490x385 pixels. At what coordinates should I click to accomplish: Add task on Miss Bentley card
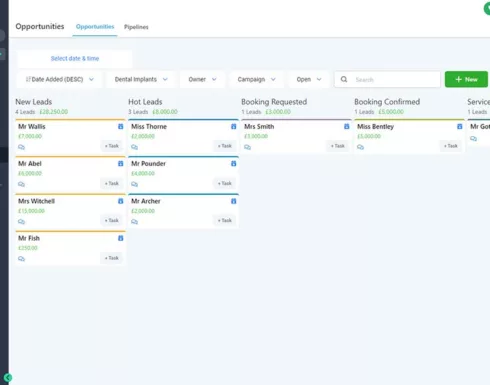(450, 146)
